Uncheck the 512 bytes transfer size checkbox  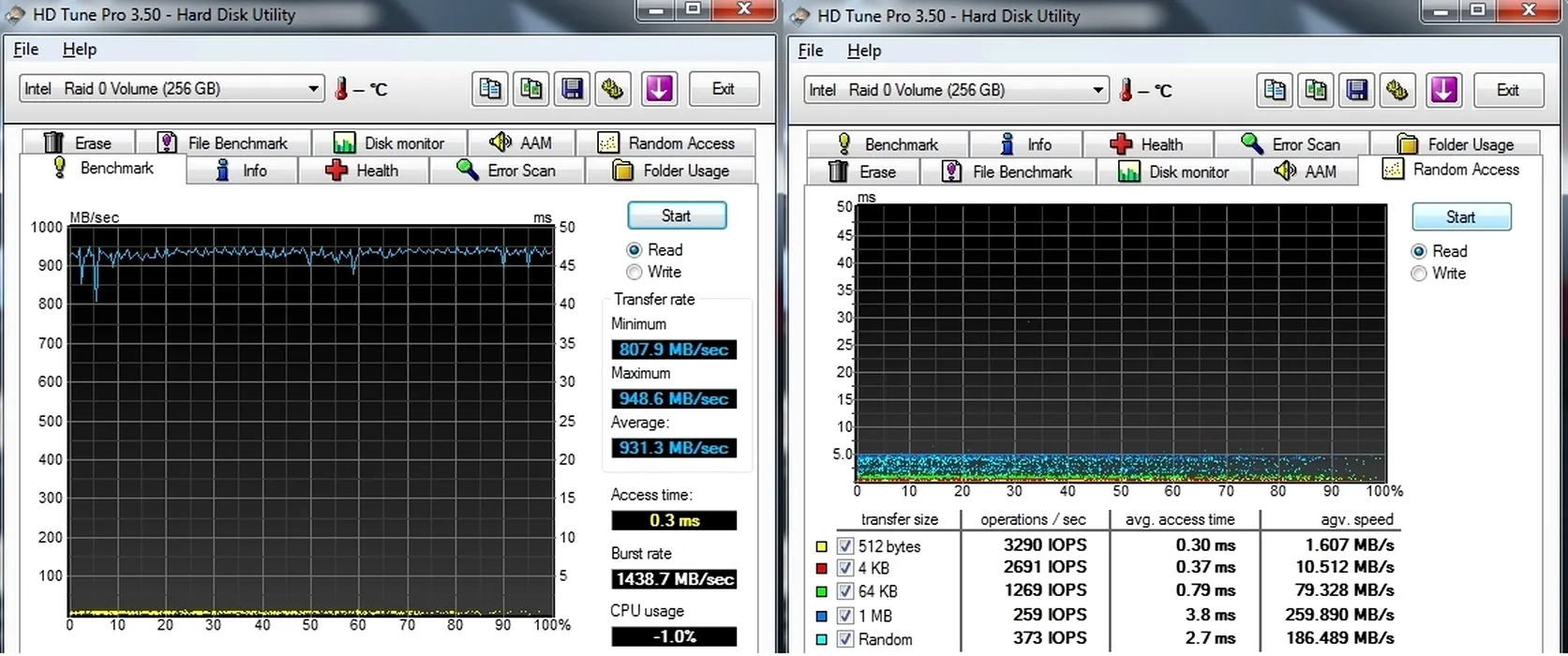click(x=845, y=546)
